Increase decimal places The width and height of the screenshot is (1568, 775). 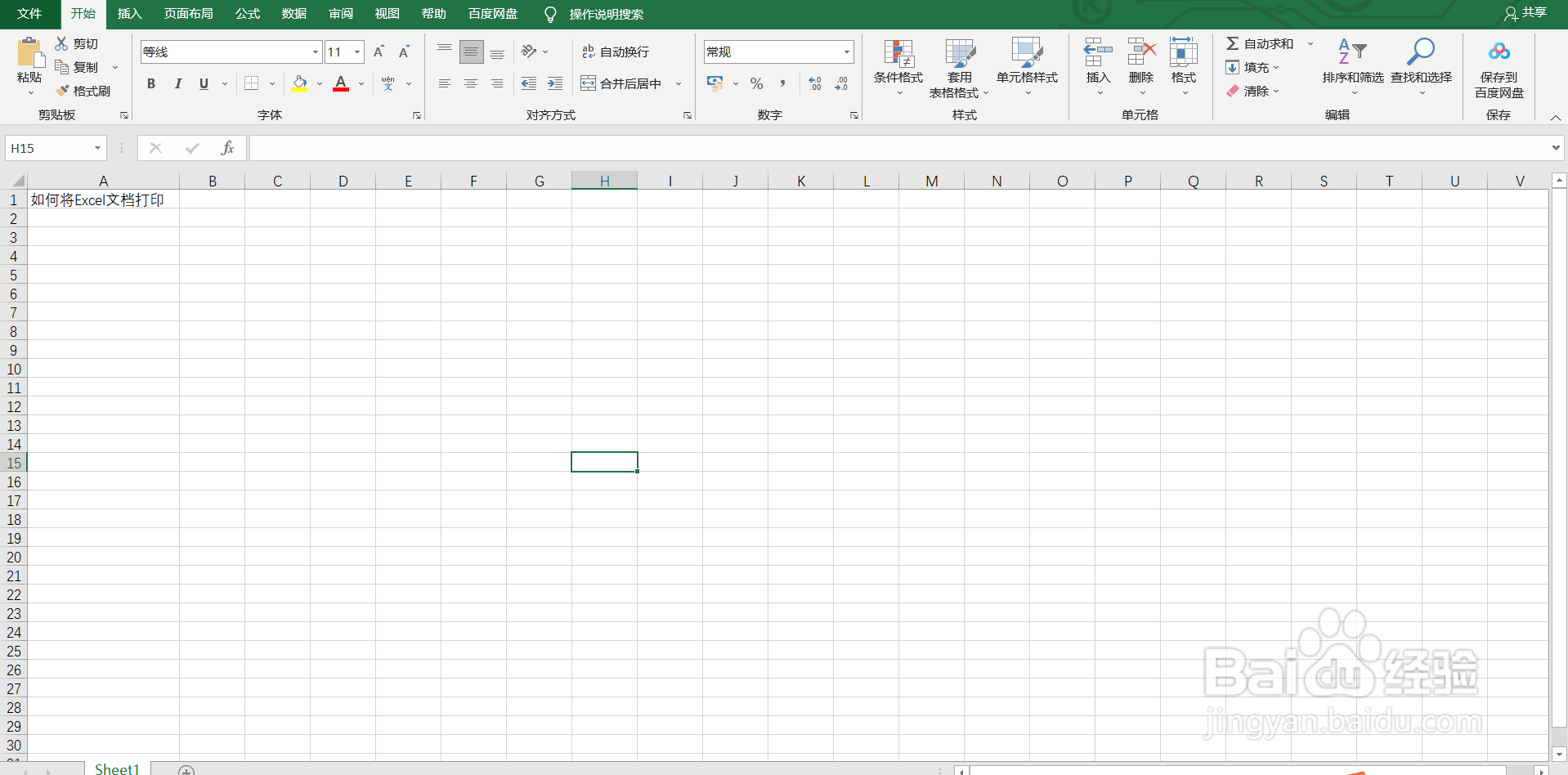point(815,83)
